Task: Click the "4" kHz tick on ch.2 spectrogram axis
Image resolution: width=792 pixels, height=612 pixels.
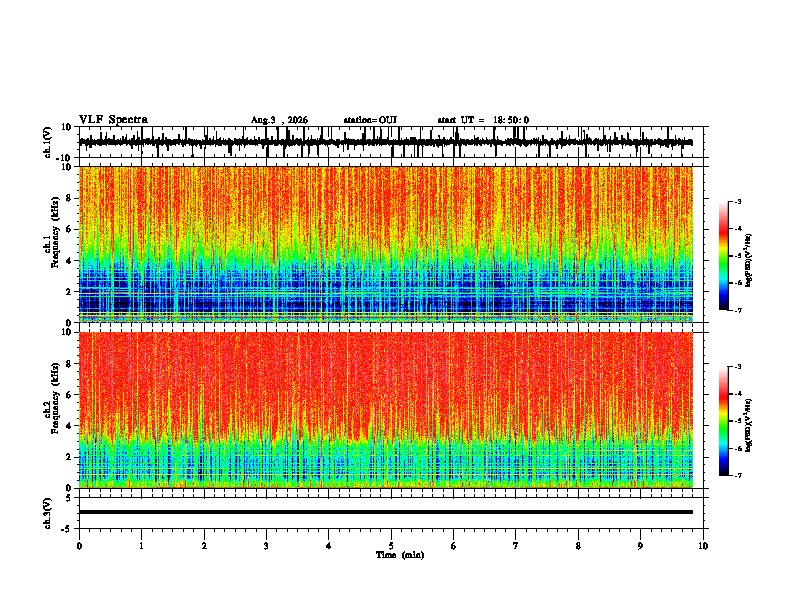Action: (x=69, y=426)
